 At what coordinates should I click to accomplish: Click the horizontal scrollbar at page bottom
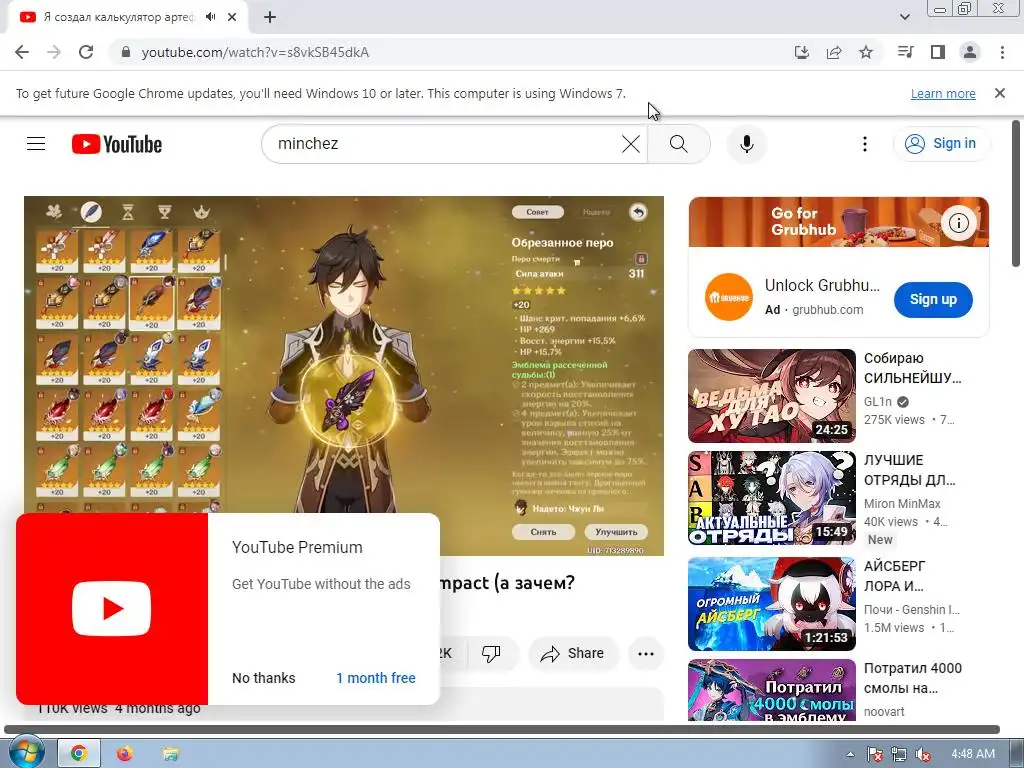[502, 729]
